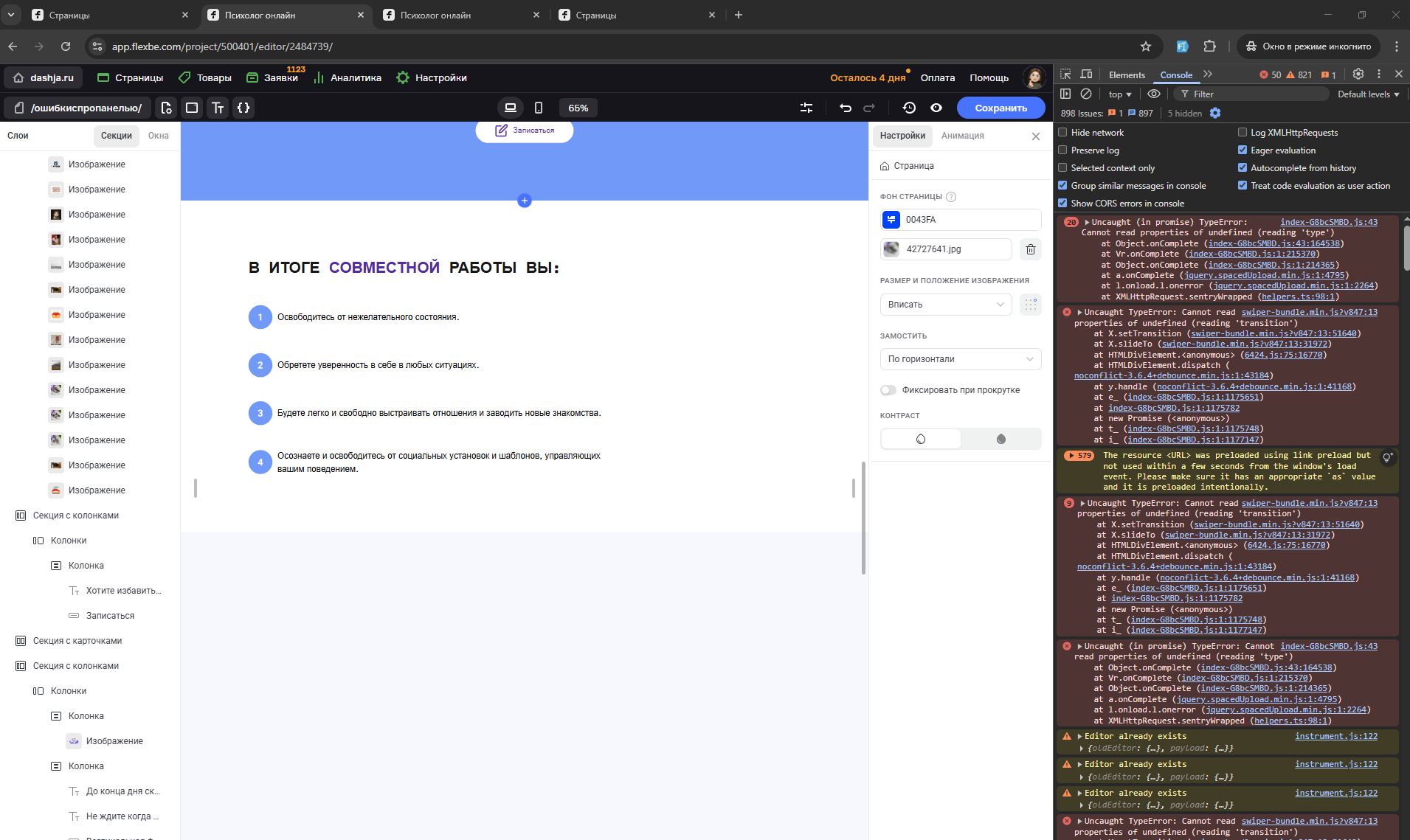Screen dimensions: 1410x840
Task: Click the preview eye icon
Action: 936,108
